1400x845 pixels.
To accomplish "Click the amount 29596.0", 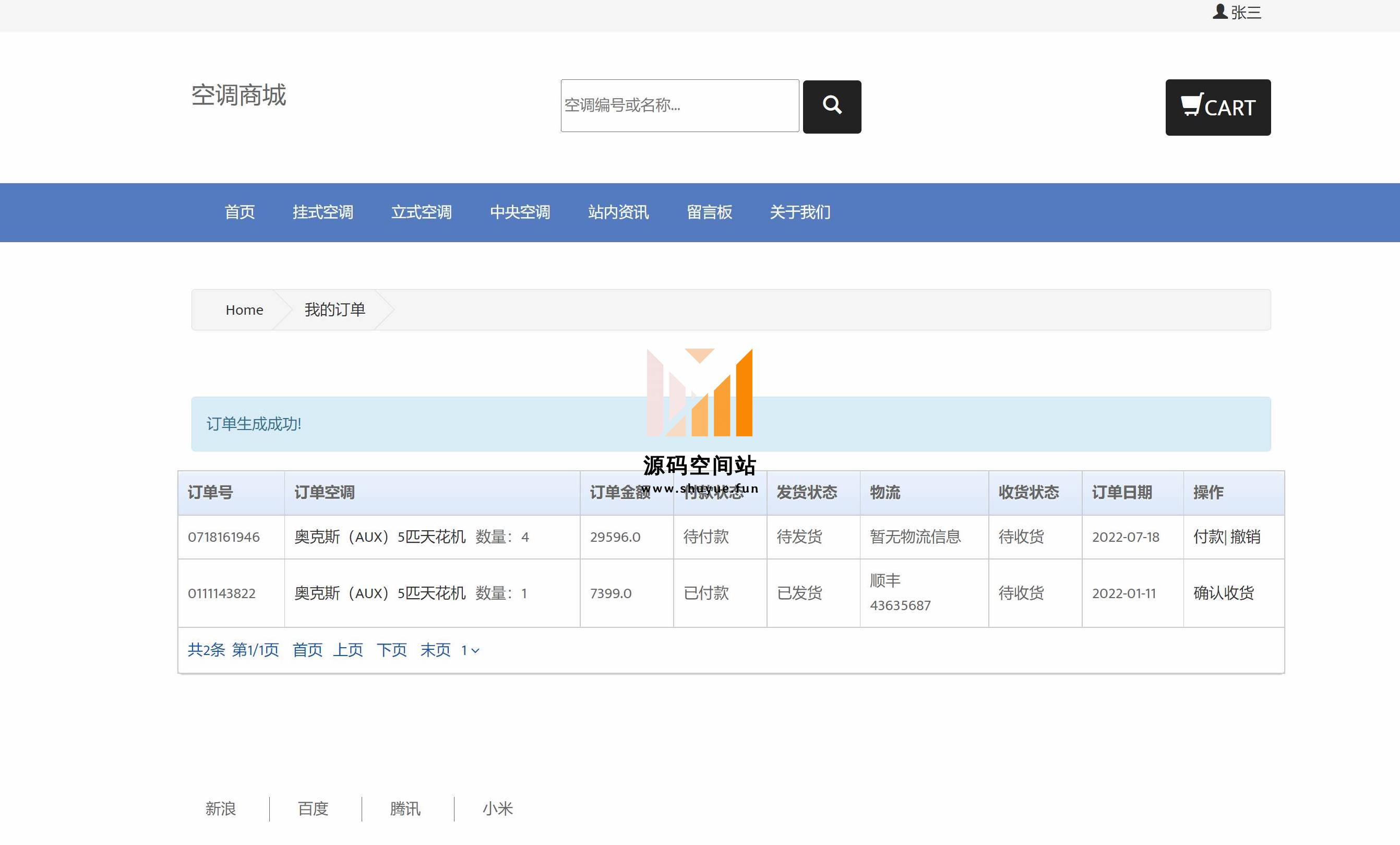I will pyautogui.click(x=615, y=537).
